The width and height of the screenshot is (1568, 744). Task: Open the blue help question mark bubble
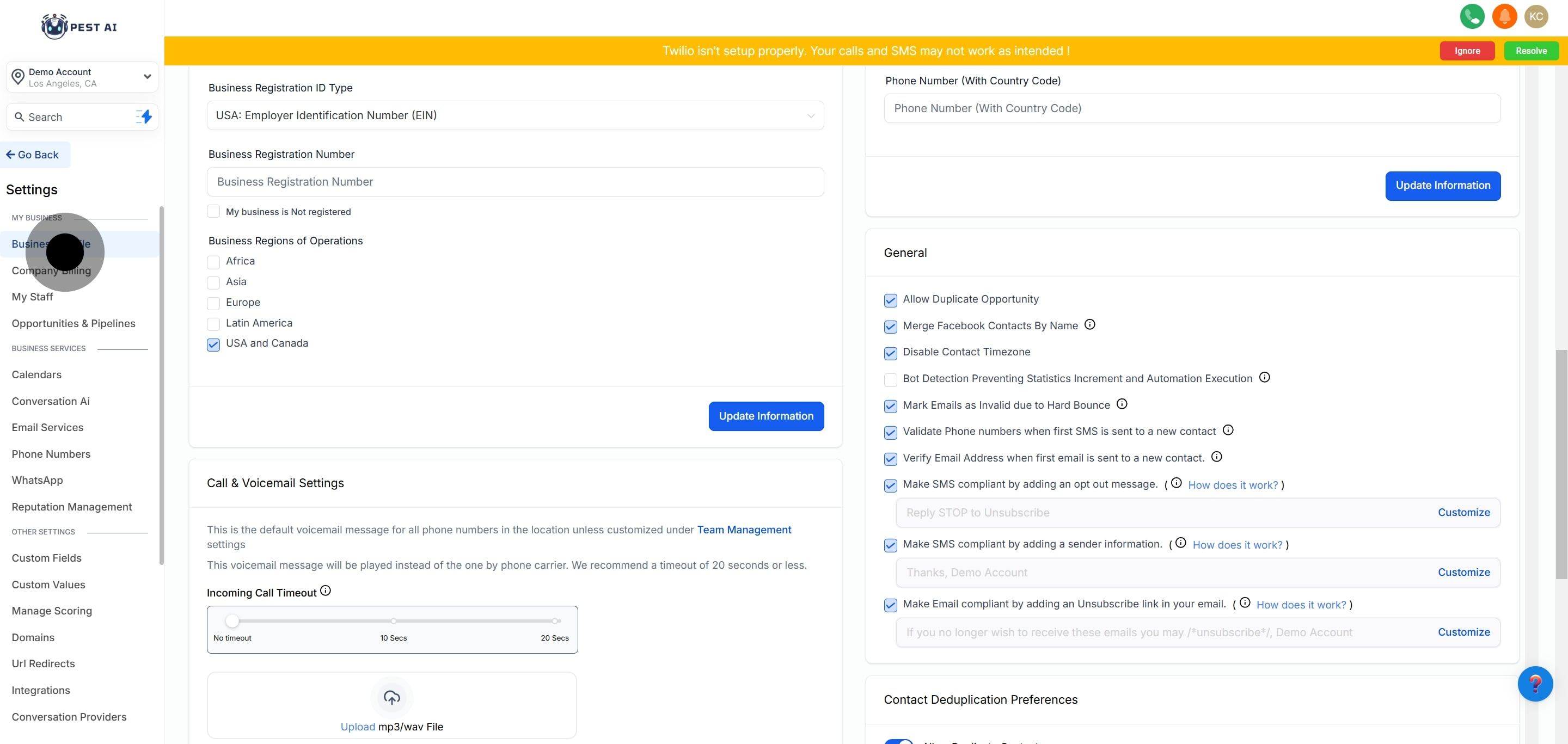[x=1535, y=684]
